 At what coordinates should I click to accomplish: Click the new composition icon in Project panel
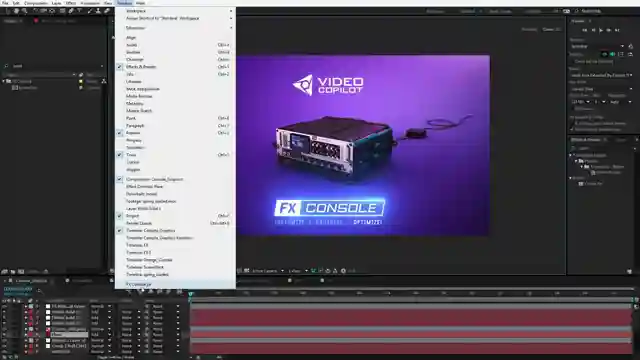[21, 271]
